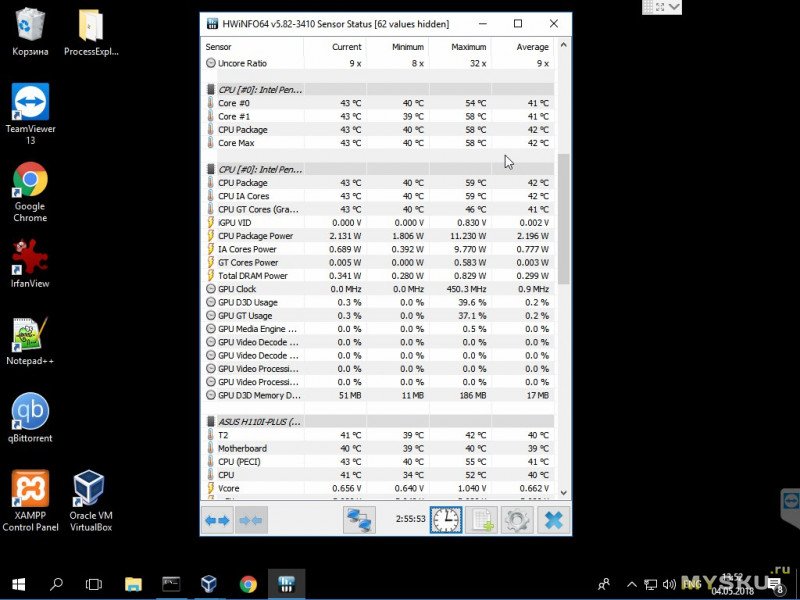Click the expand columns arrows button in HWiNFO

point(218,520)
